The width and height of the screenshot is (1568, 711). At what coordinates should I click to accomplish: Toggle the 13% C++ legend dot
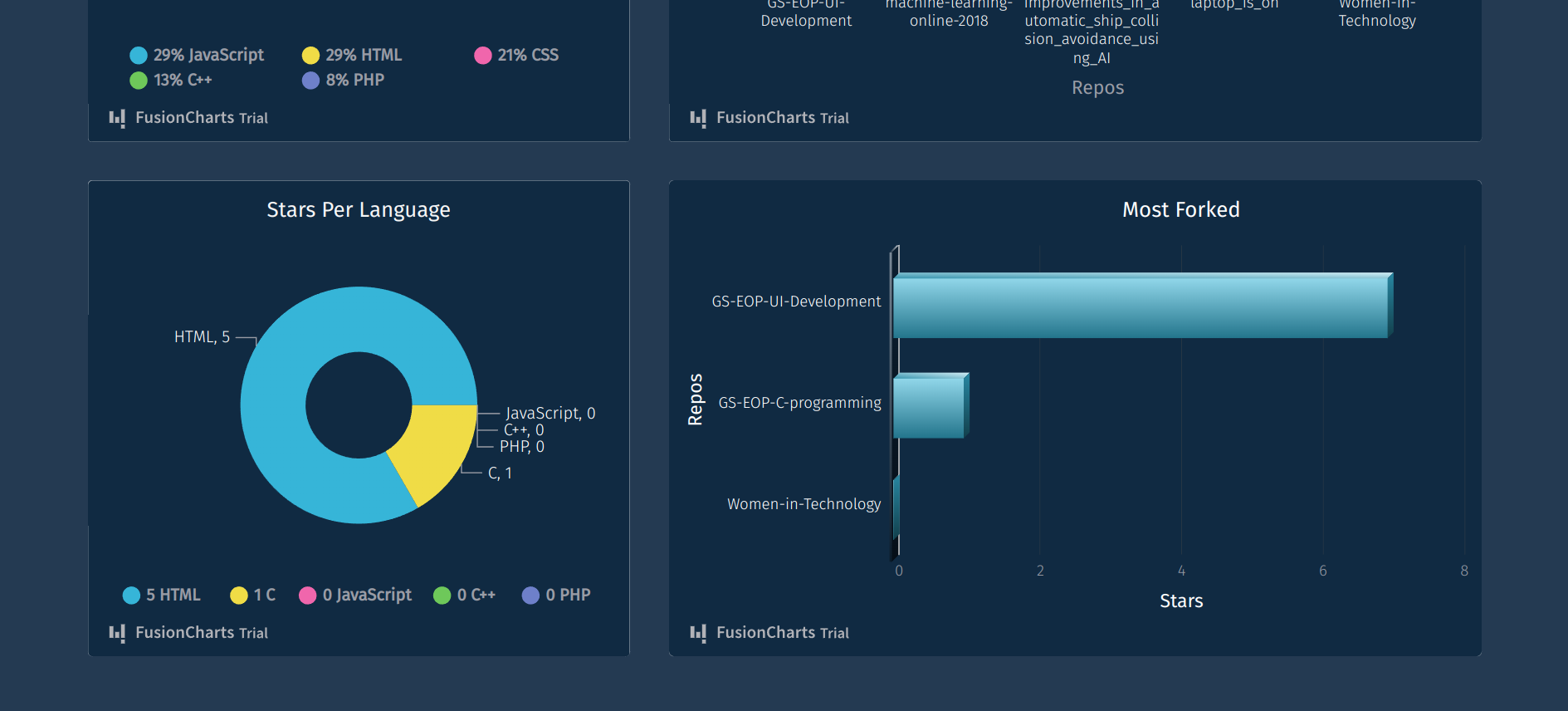coord(139,81)
